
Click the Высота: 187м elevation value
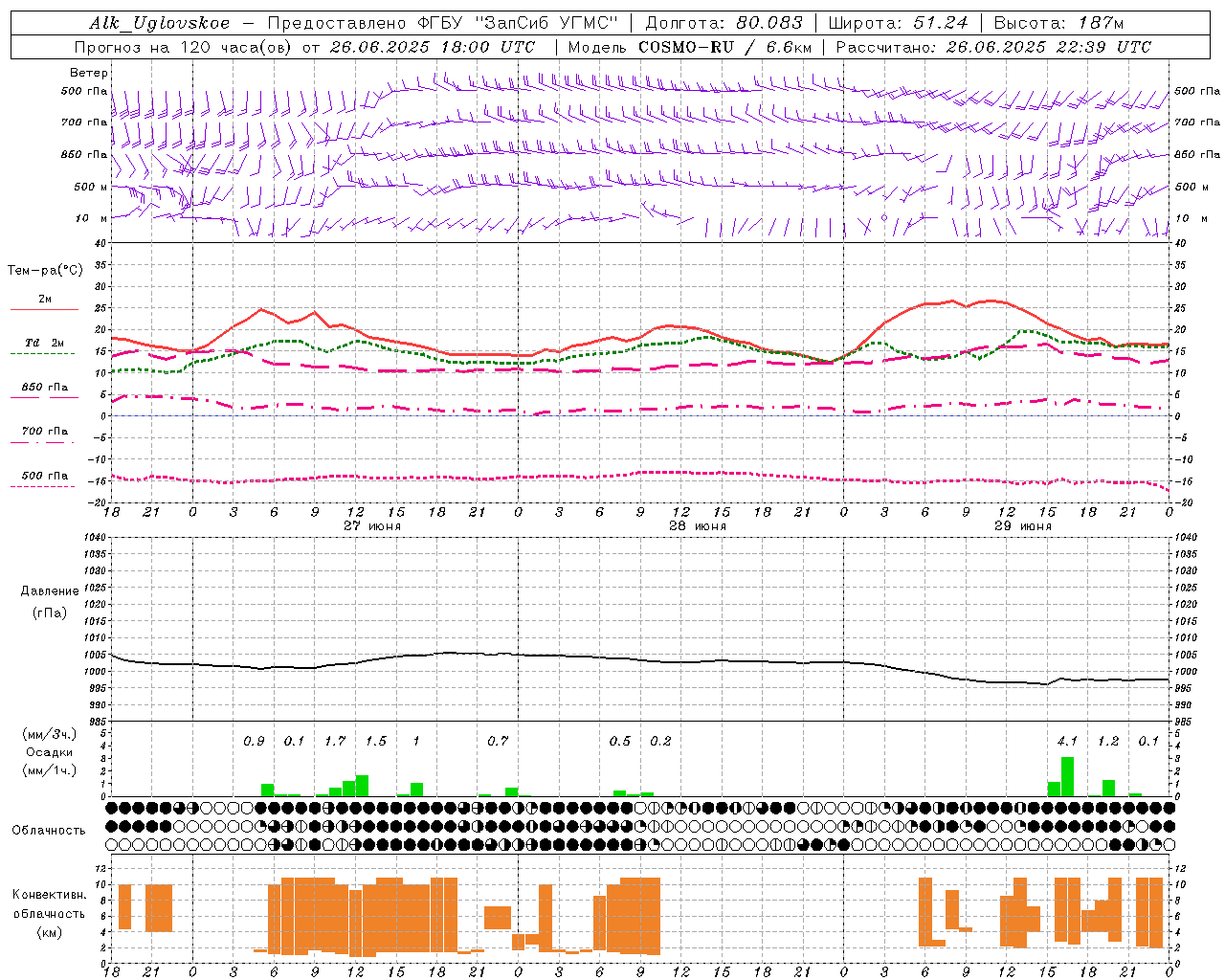(x=1058, y=23)
